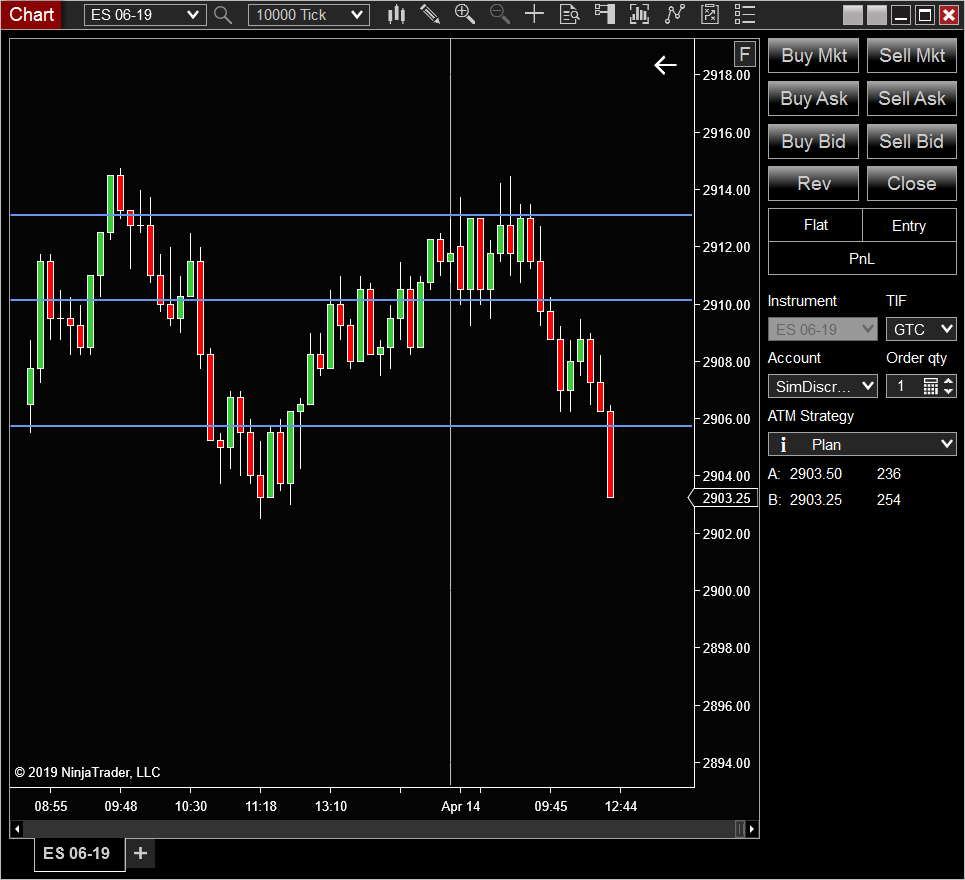Click the bid price 2903.25 in panel
This screenshot has width=965, height=880.
point(815,500)
